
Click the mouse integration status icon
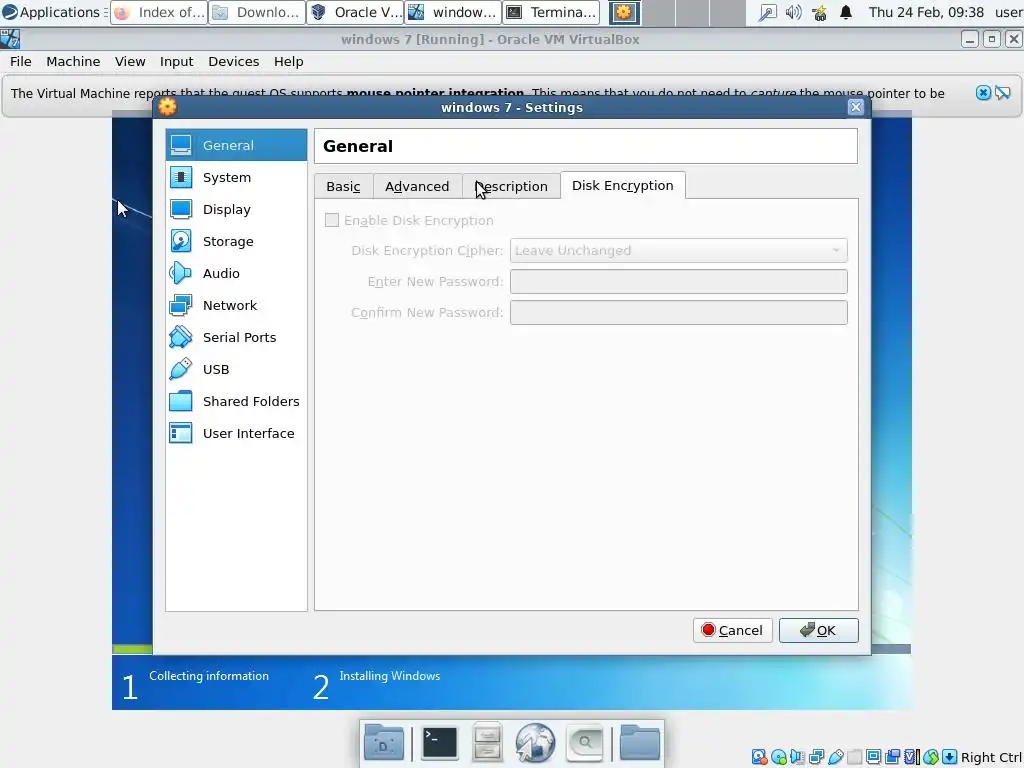(931, 757)
